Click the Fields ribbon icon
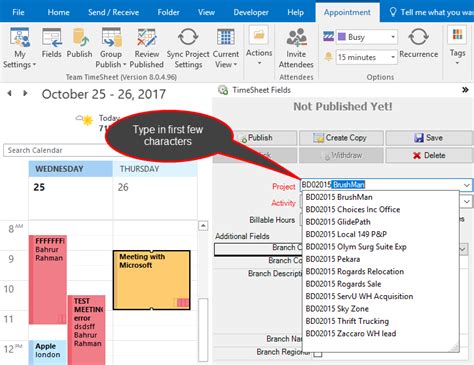 point(52,43)
